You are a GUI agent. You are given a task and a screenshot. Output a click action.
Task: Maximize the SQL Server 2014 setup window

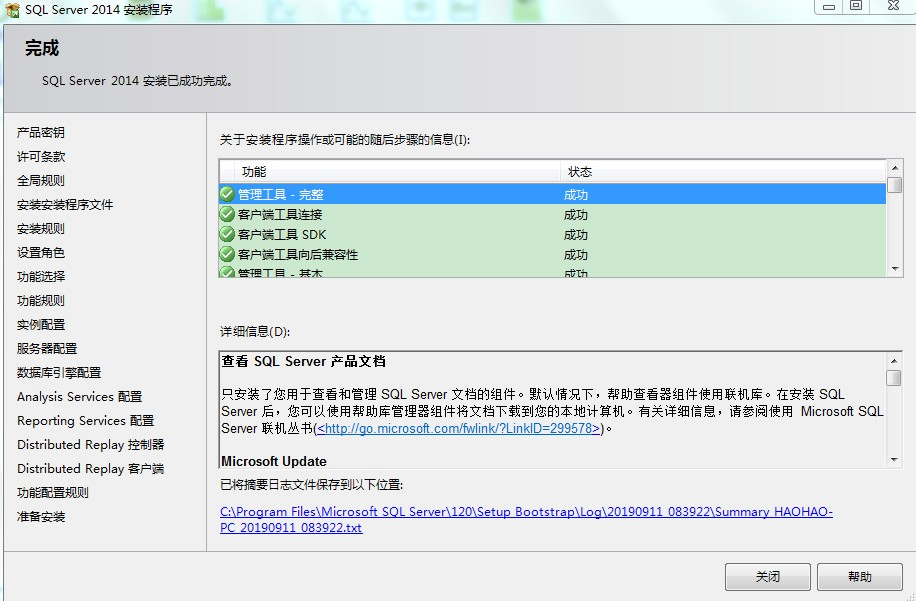[856, 6]
